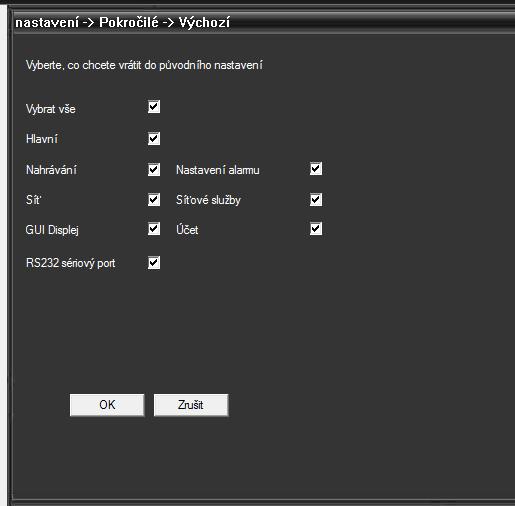Uncheck the 'Síťové služby' checkbox
Screen dimensions: 515x506
[x=316, y=200]
